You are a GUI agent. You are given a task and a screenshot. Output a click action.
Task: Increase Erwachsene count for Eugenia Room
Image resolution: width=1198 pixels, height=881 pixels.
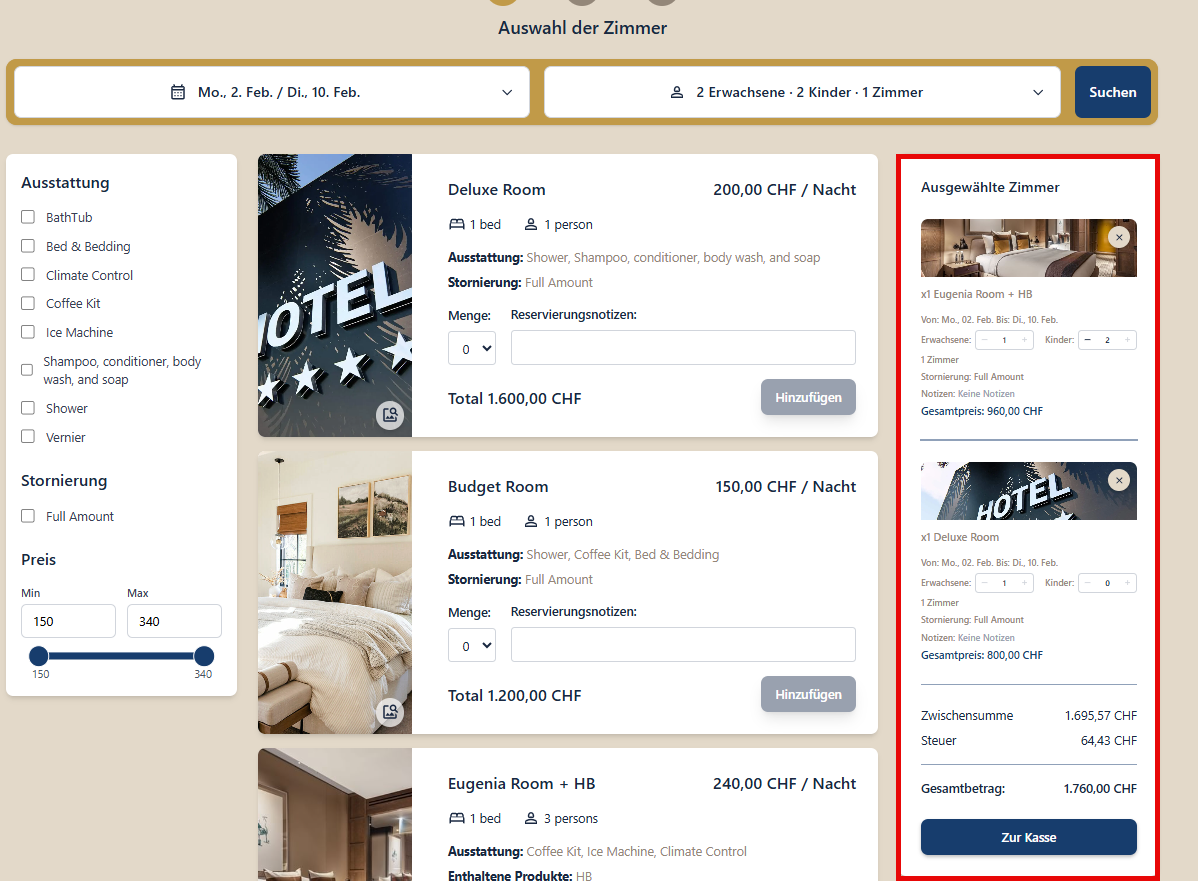point(1024,340)
